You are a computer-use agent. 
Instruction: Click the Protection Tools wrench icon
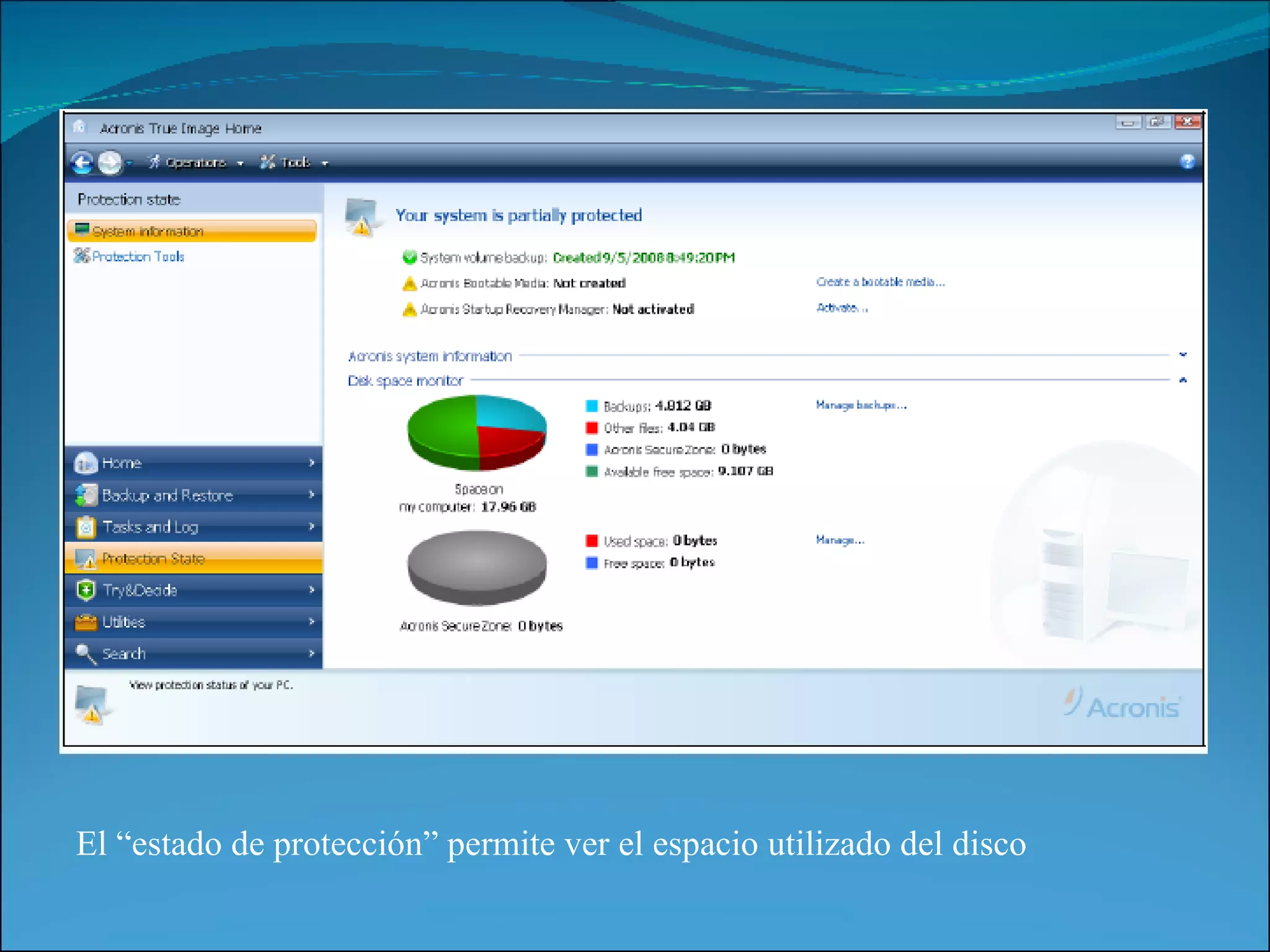[82, 255]
